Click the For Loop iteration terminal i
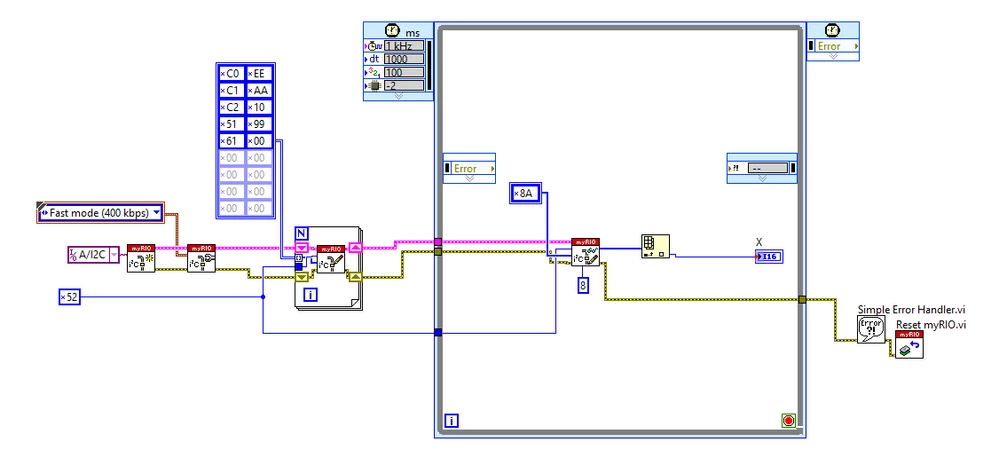 (310, 295)
